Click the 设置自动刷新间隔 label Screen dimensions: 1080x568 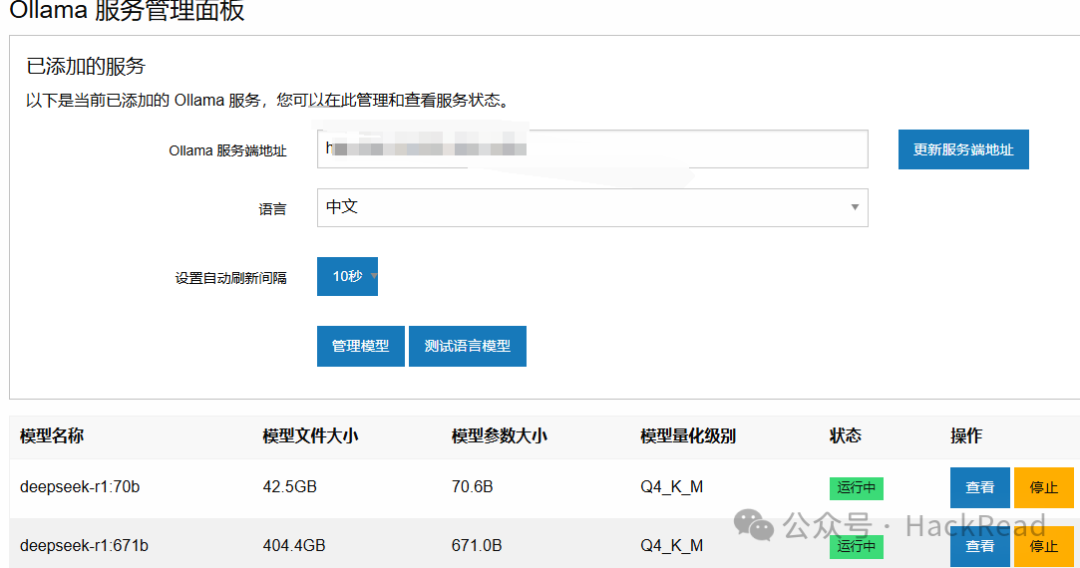coord(231,278)
